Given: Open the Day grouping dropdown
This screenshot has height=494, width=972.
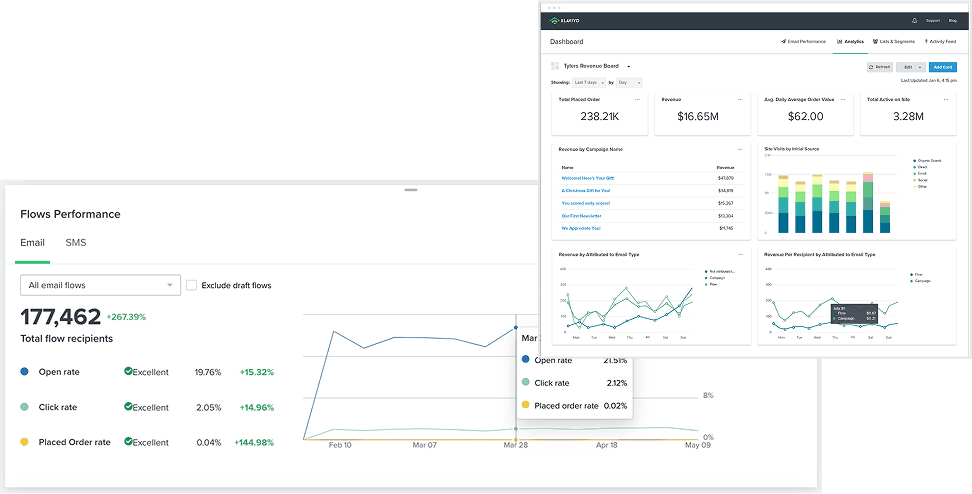Looking at the screenshot, I should [x=629, y=82].
